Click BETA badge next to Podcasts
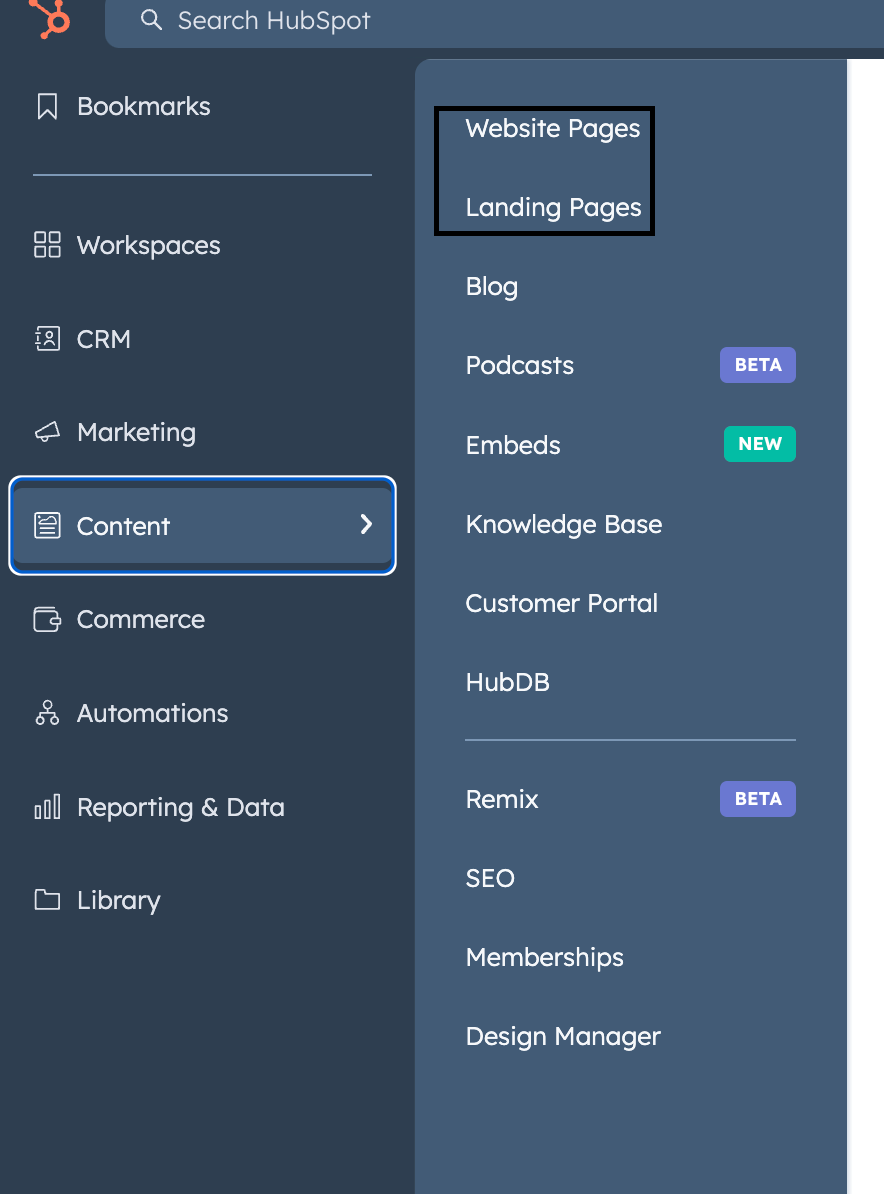 pyautogui.click(x=758, y=365)
